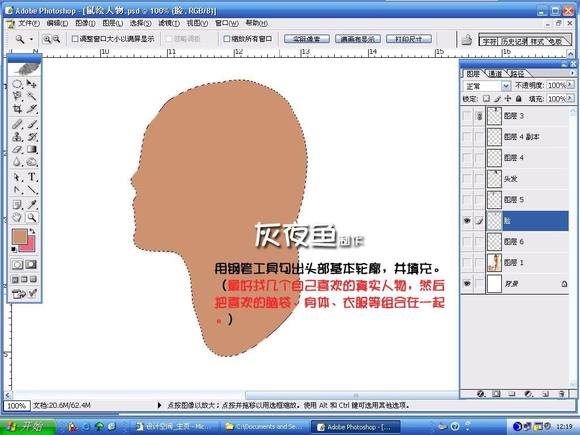Screen dimensions: 580x435
Task: Select the Blur tool
Action: tap(17, 162)
